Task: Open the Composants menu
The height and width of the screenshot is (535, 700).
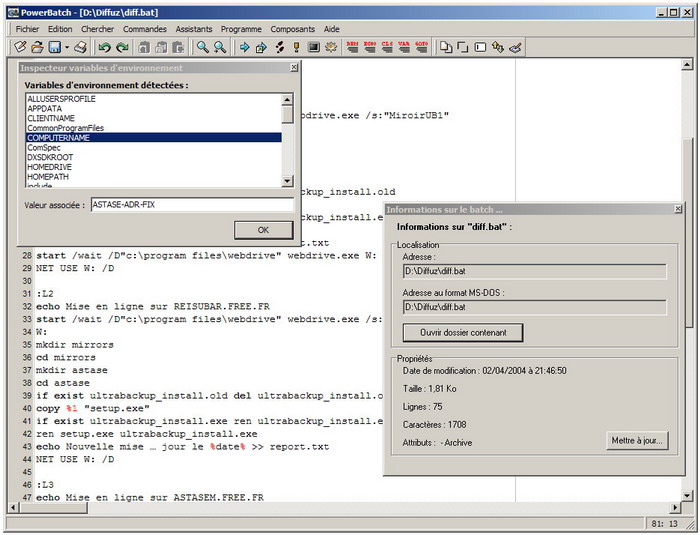Action: [292, 29]
